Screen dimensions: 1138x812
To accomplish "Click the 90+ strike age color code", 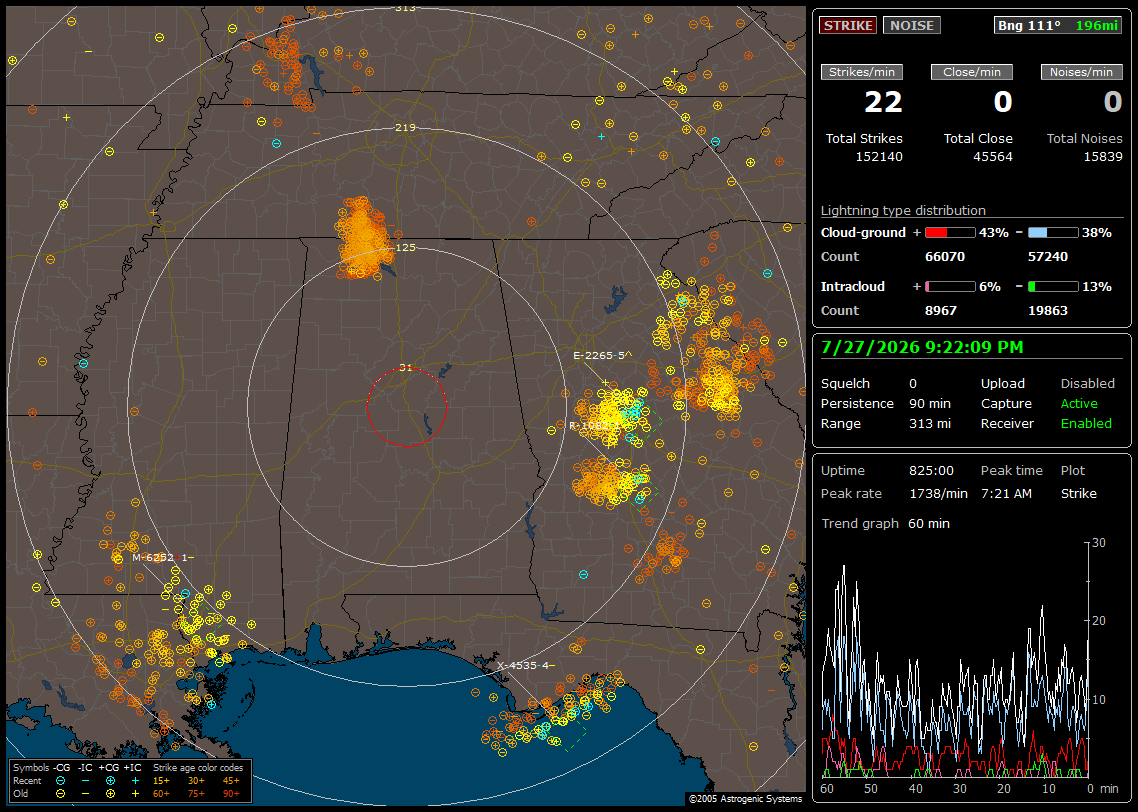I will [x=231, y=794].
